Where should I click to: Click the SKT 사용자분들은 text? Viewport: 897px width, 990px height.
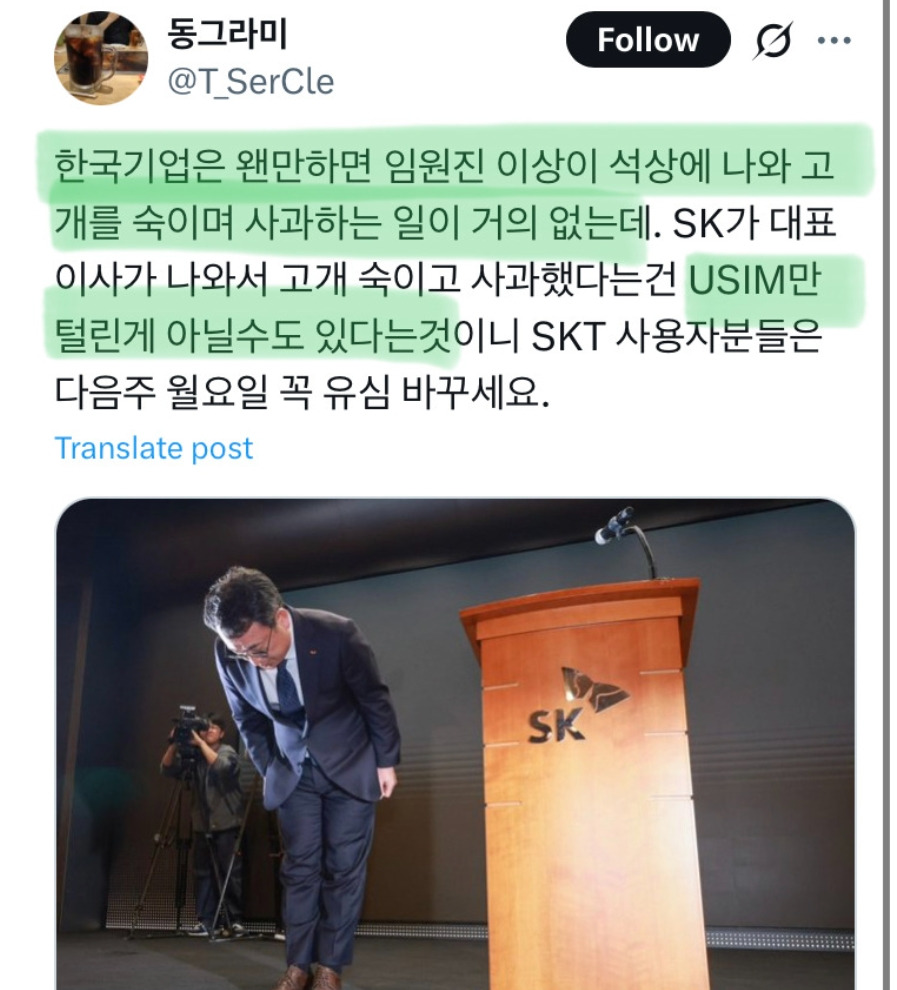(x=677, y=335)
